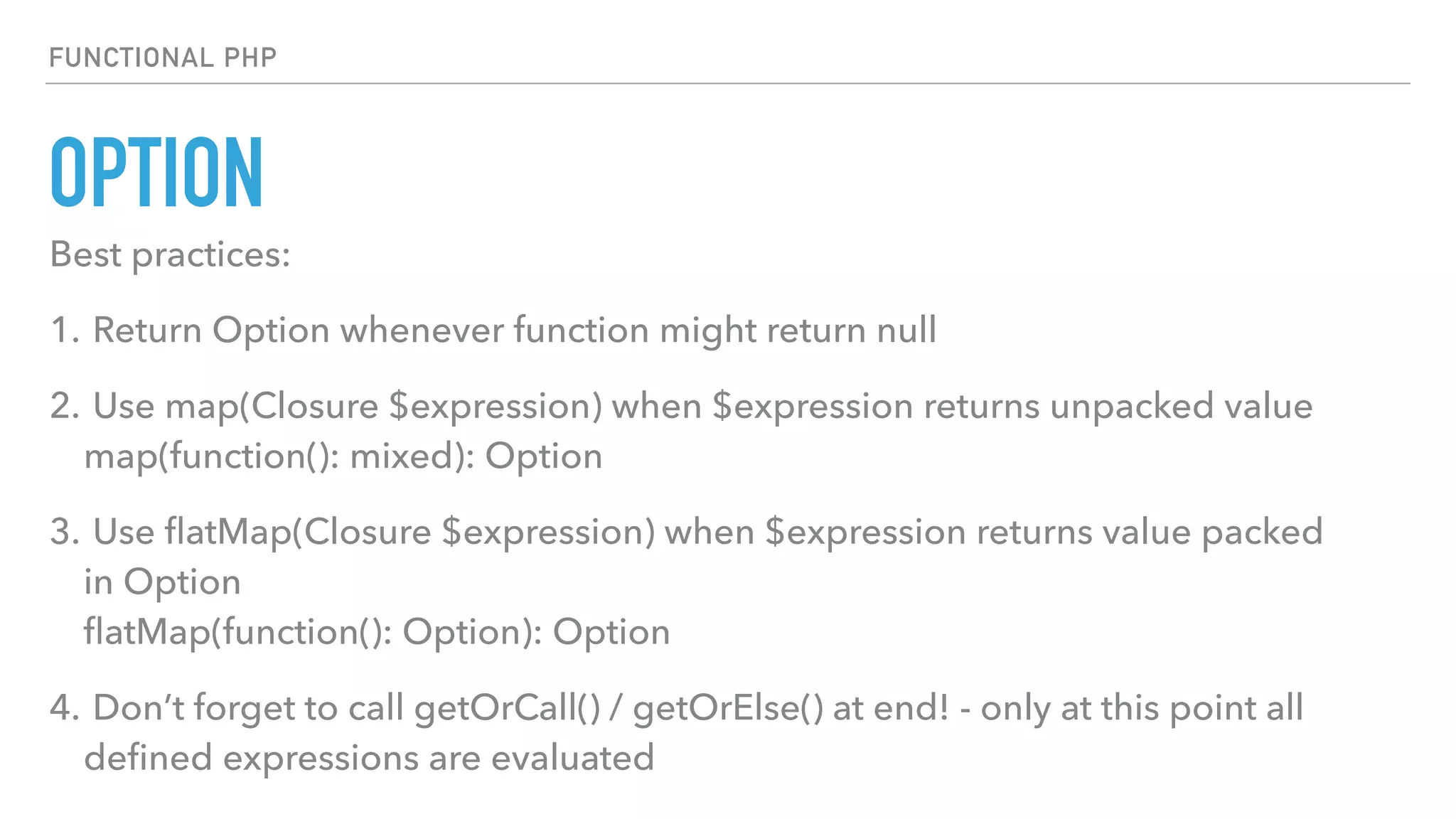Click the 'Use flatMap(Closure $expression)' line
The height and width of the screenshot is (819, 1456).
[x=374, y=532]
